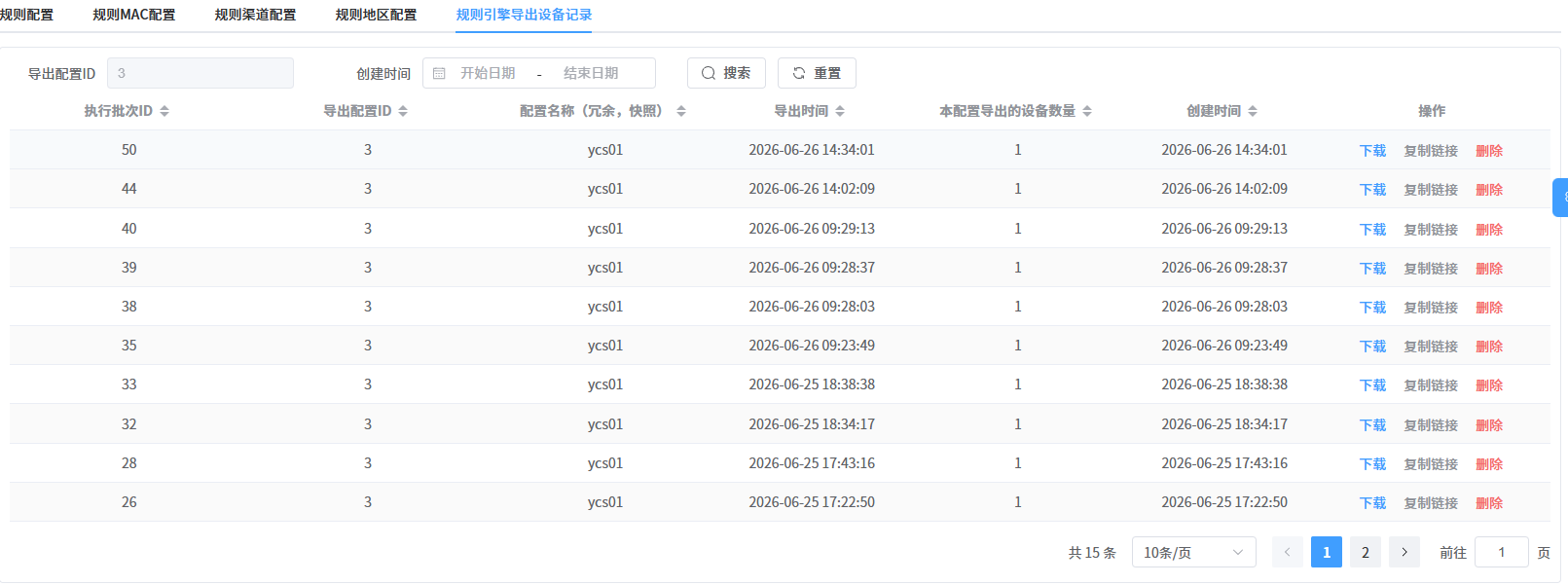The height and width of the screenshot is (585, 1568).
Task: Sort by 配置名称 column arrows
Action: coord(681,111)
